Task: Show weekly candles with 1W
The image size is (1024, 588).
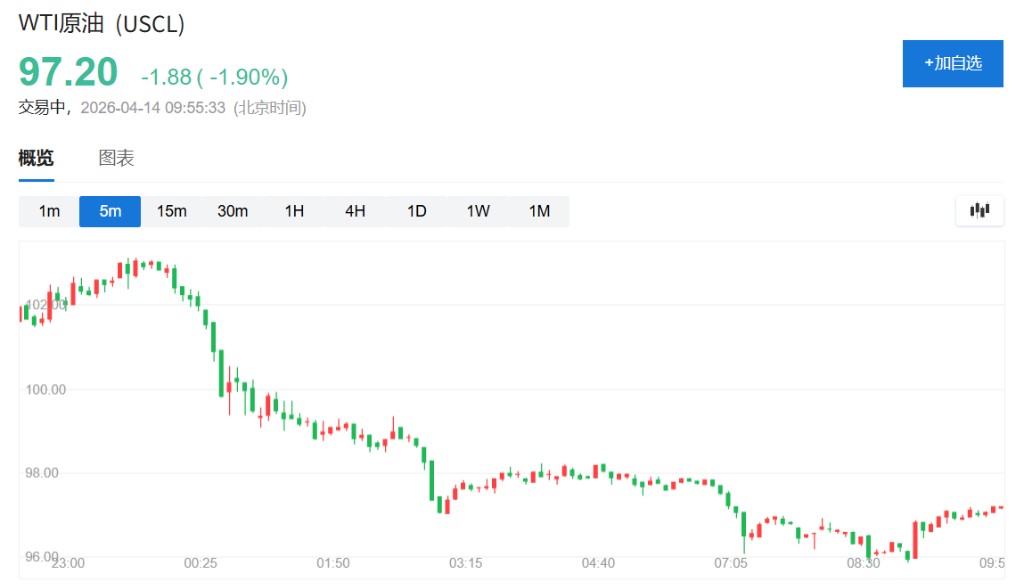Action: 478,211
